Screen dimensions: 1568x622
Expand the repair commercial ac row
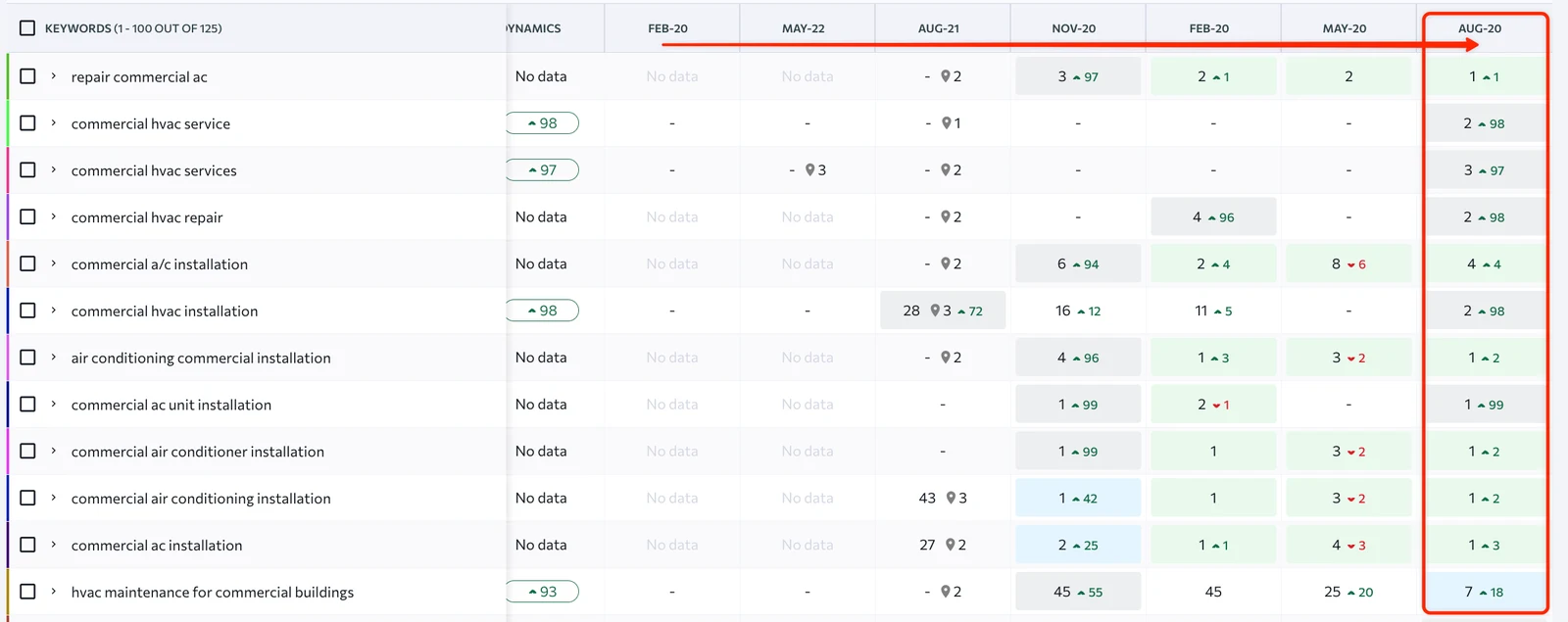pyautogui.click(x=54, y=76)
